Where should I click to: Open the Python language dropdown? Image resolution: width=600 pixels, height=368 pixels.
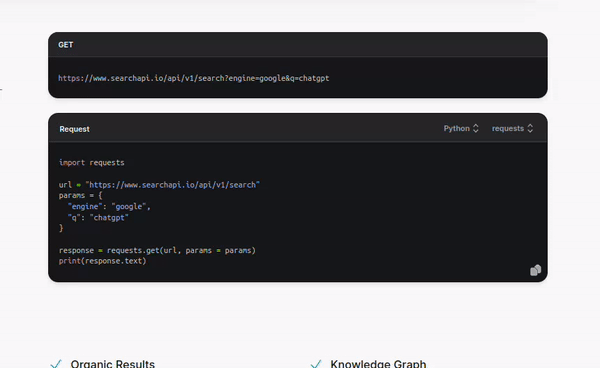point(461,129)
